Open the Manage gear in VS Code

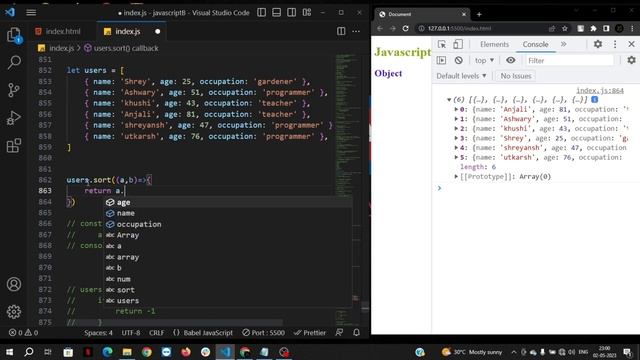tap(14, 312)
